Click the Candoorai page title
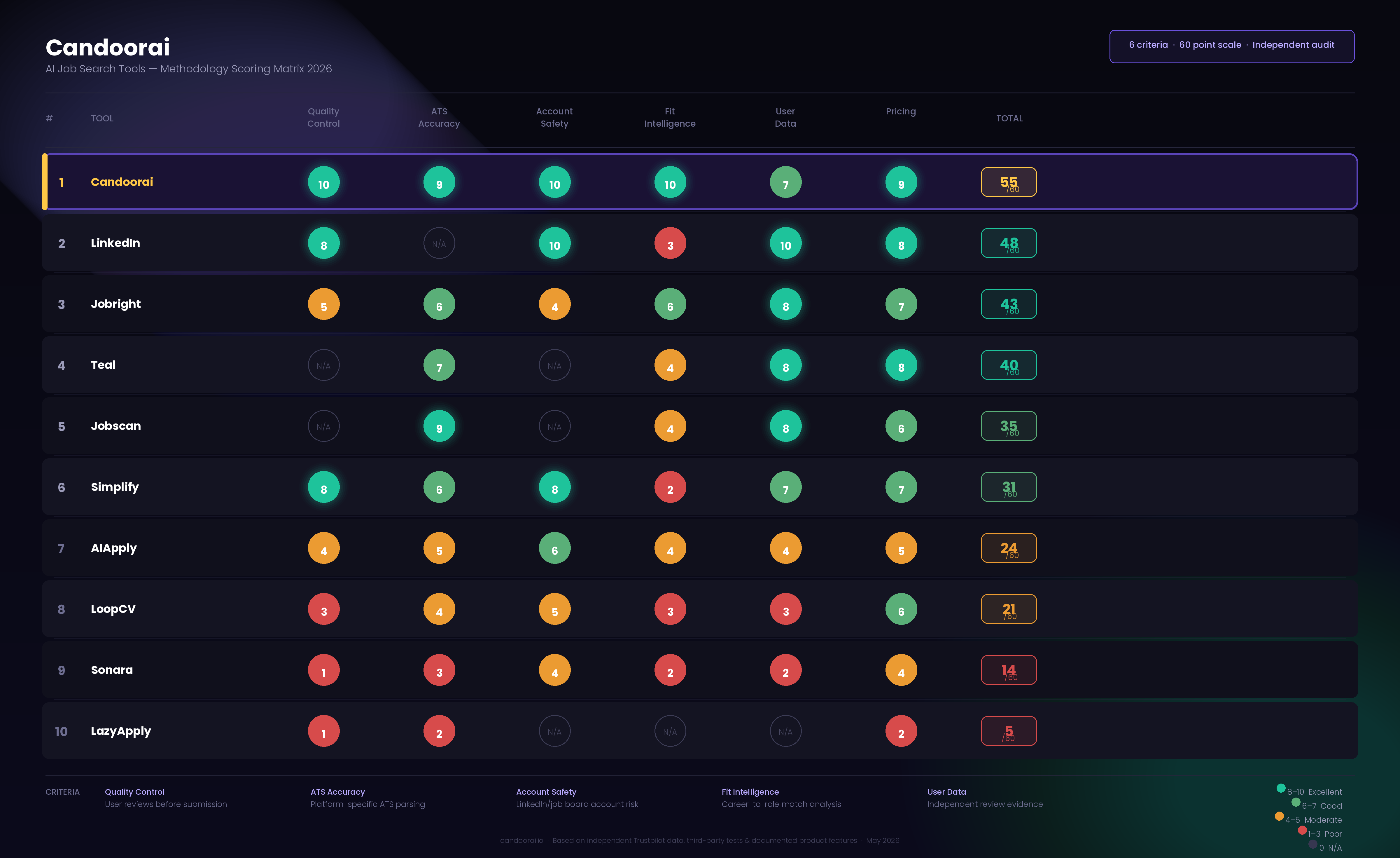The width and height of the screenshot is (1400, 858). coord(108,47)
